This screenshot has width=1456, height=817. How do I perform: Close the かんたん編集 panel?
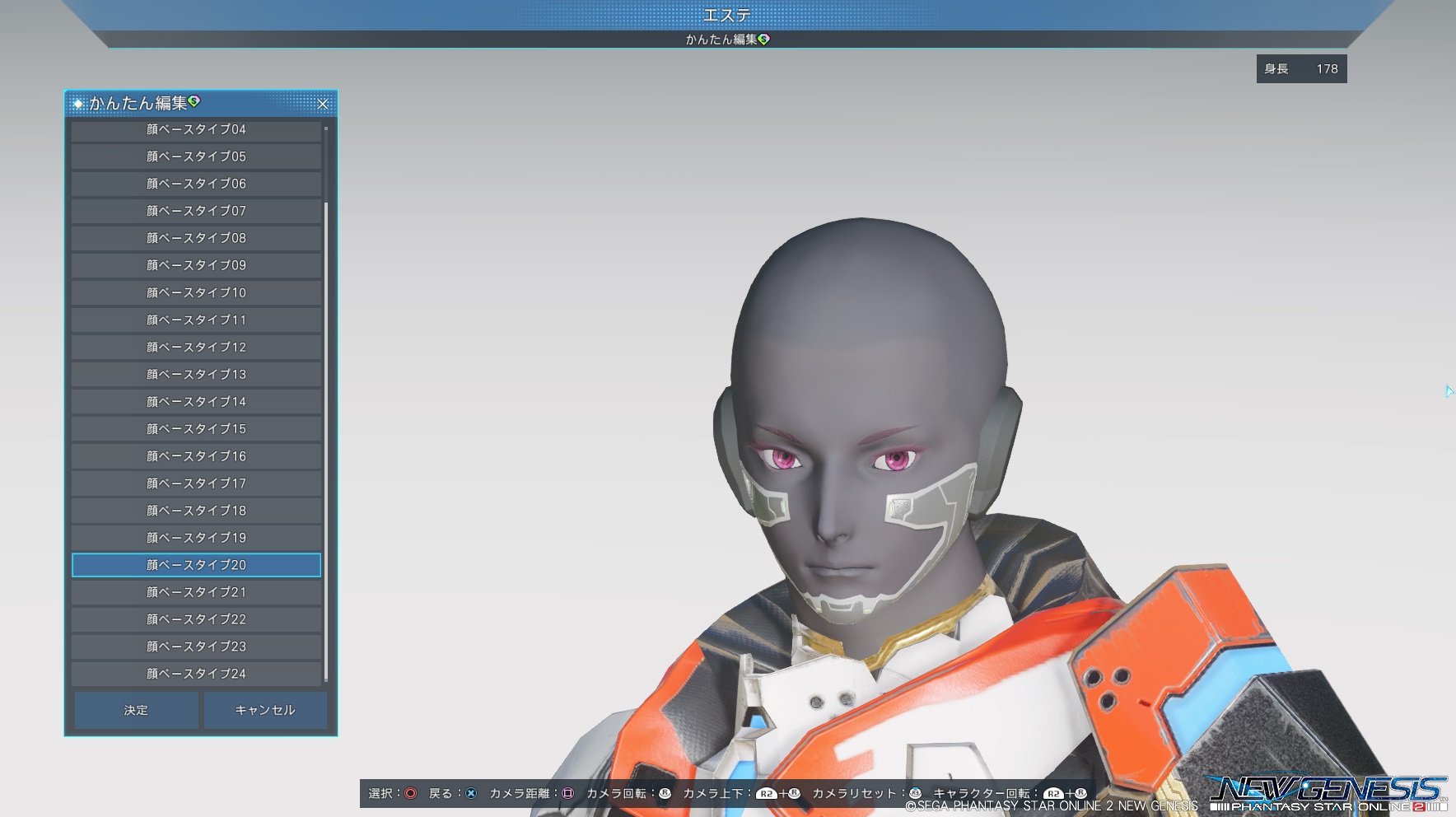point(323,104)
